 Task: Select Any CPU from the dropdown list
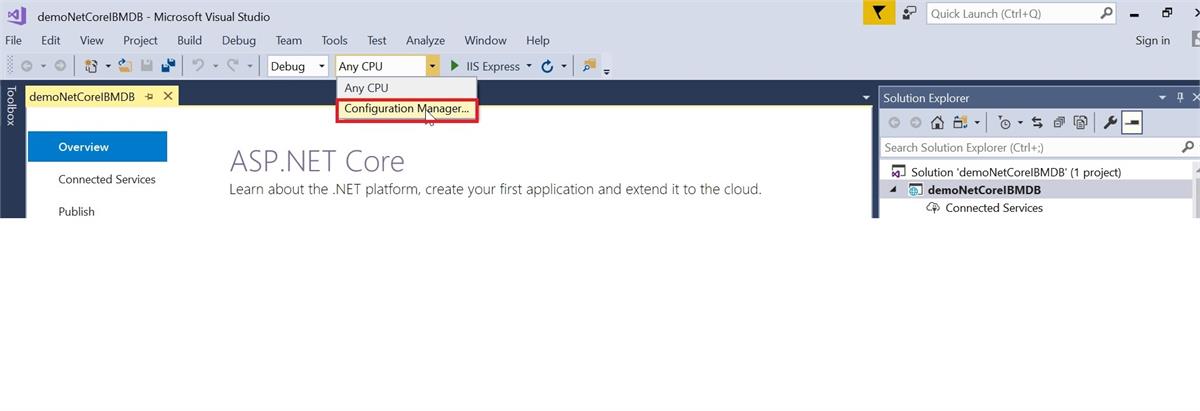tap(407, 89)
